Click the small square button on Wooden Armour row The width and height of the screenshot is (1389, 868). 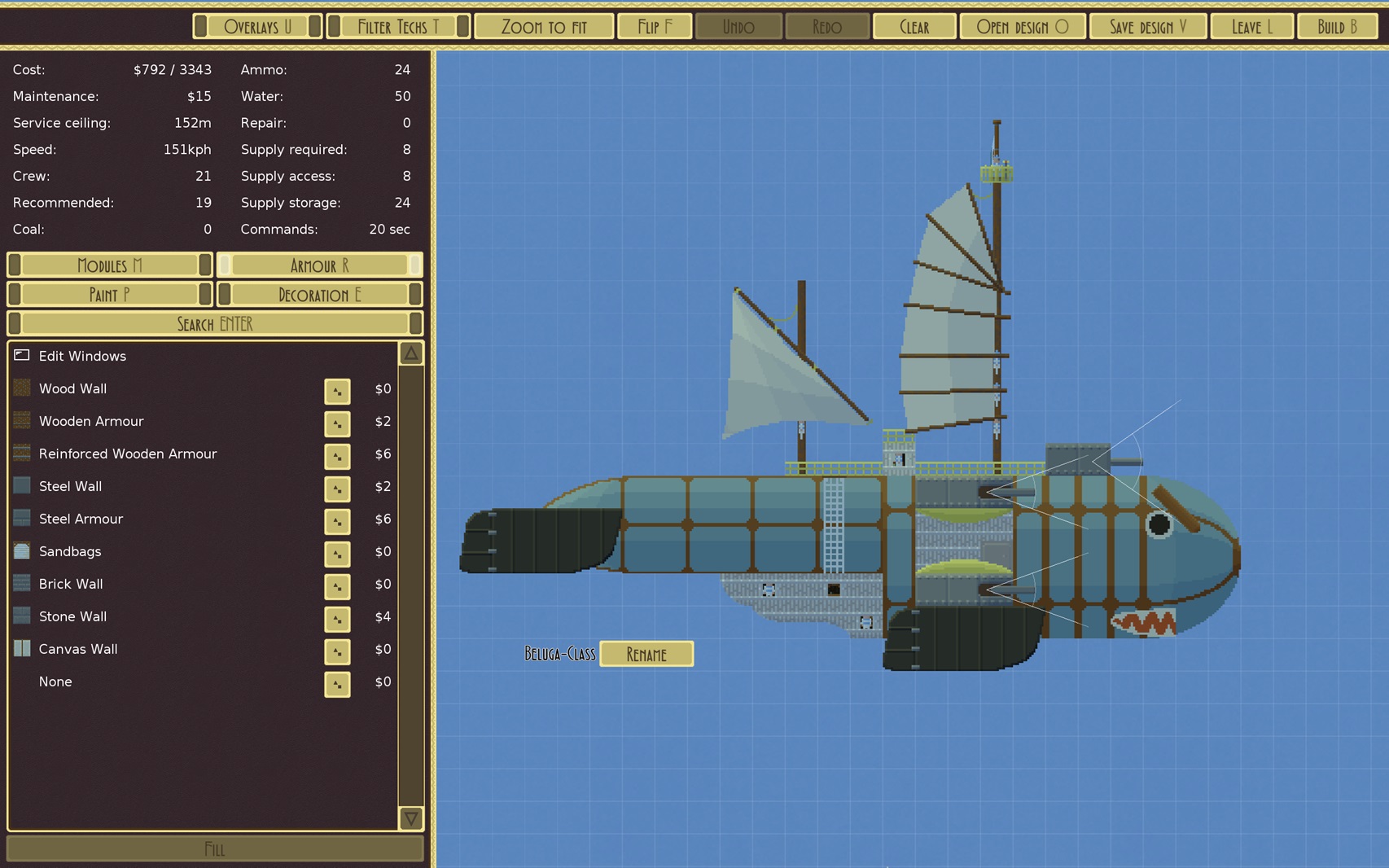pos(337,423)
